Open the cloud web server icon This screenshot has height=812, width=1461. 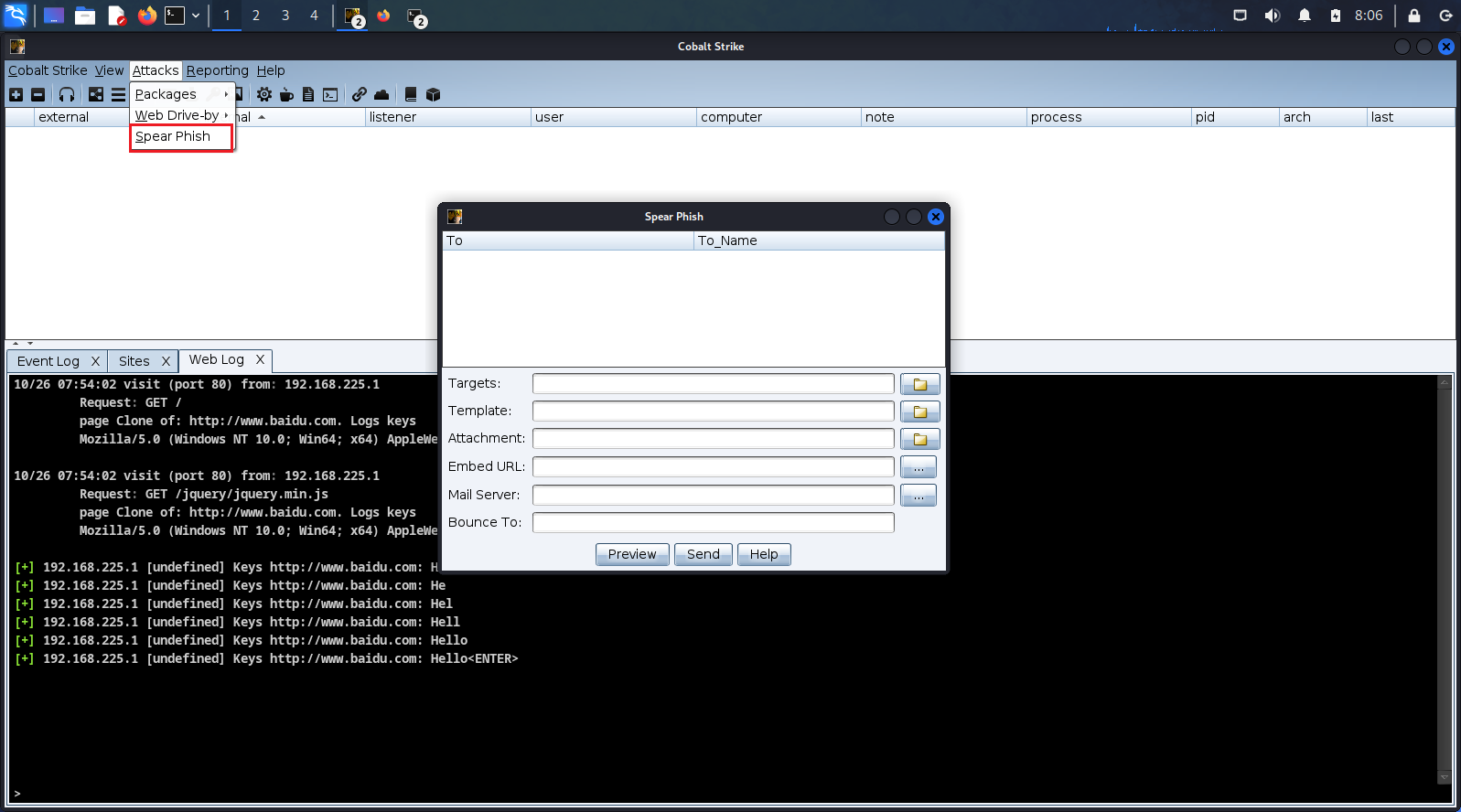(x=381, y=94)
